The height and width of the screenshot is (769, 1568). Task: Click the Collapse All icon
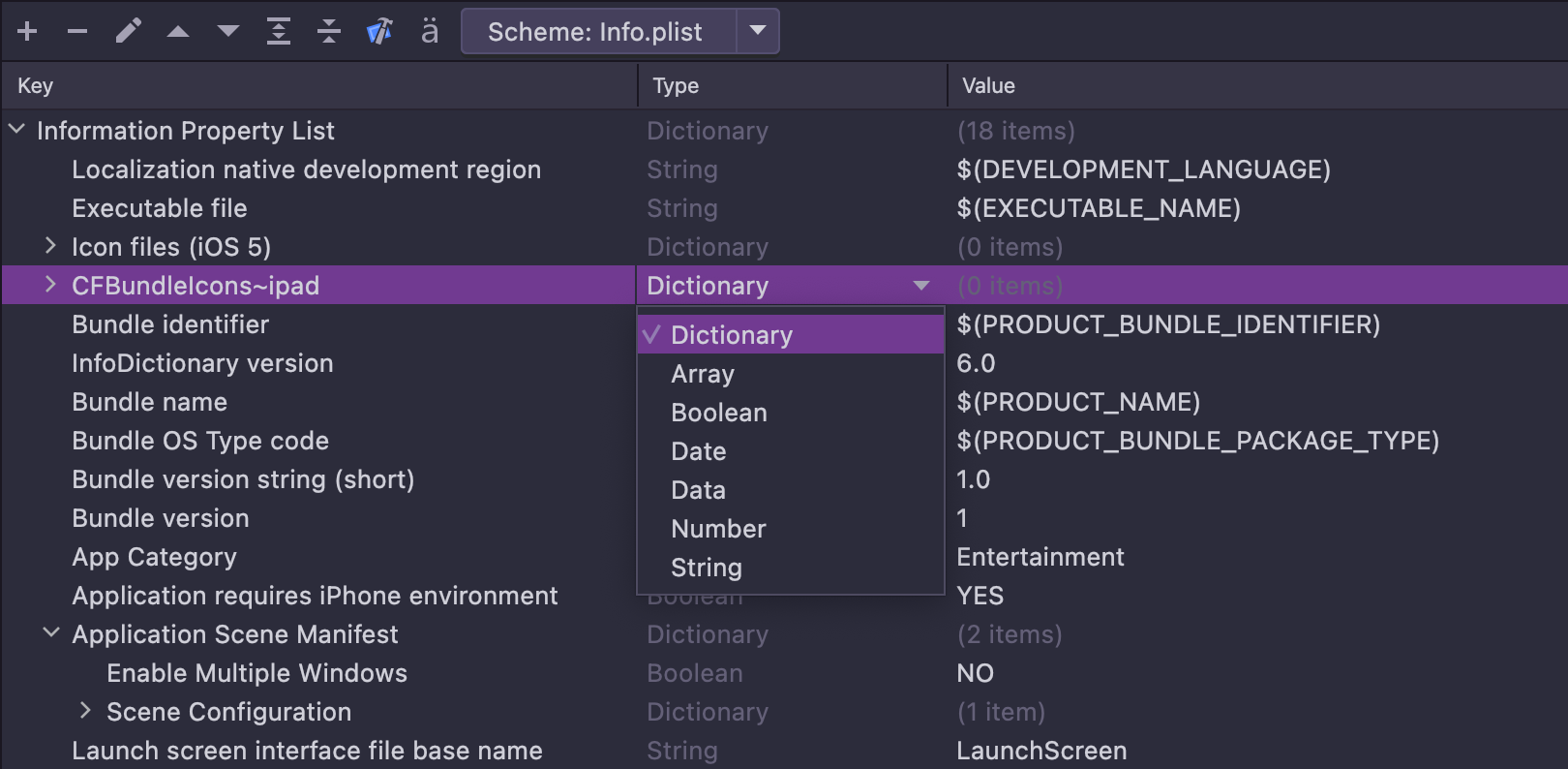point(329,32)
